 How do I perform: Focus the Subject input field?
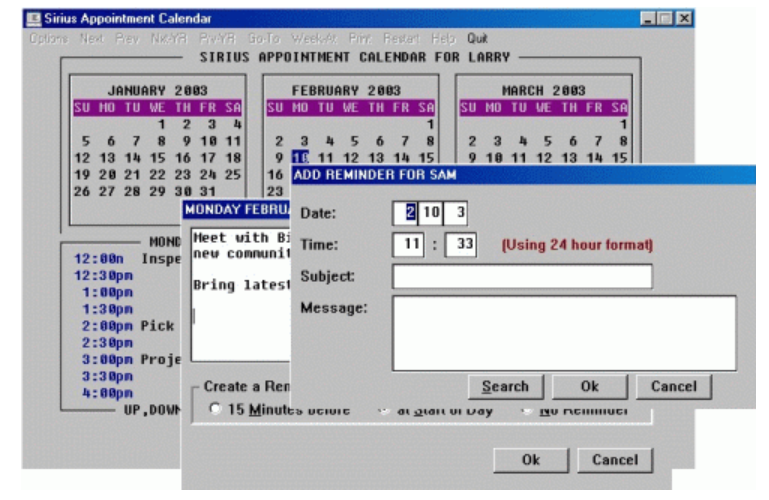click(x=522, y=276)
